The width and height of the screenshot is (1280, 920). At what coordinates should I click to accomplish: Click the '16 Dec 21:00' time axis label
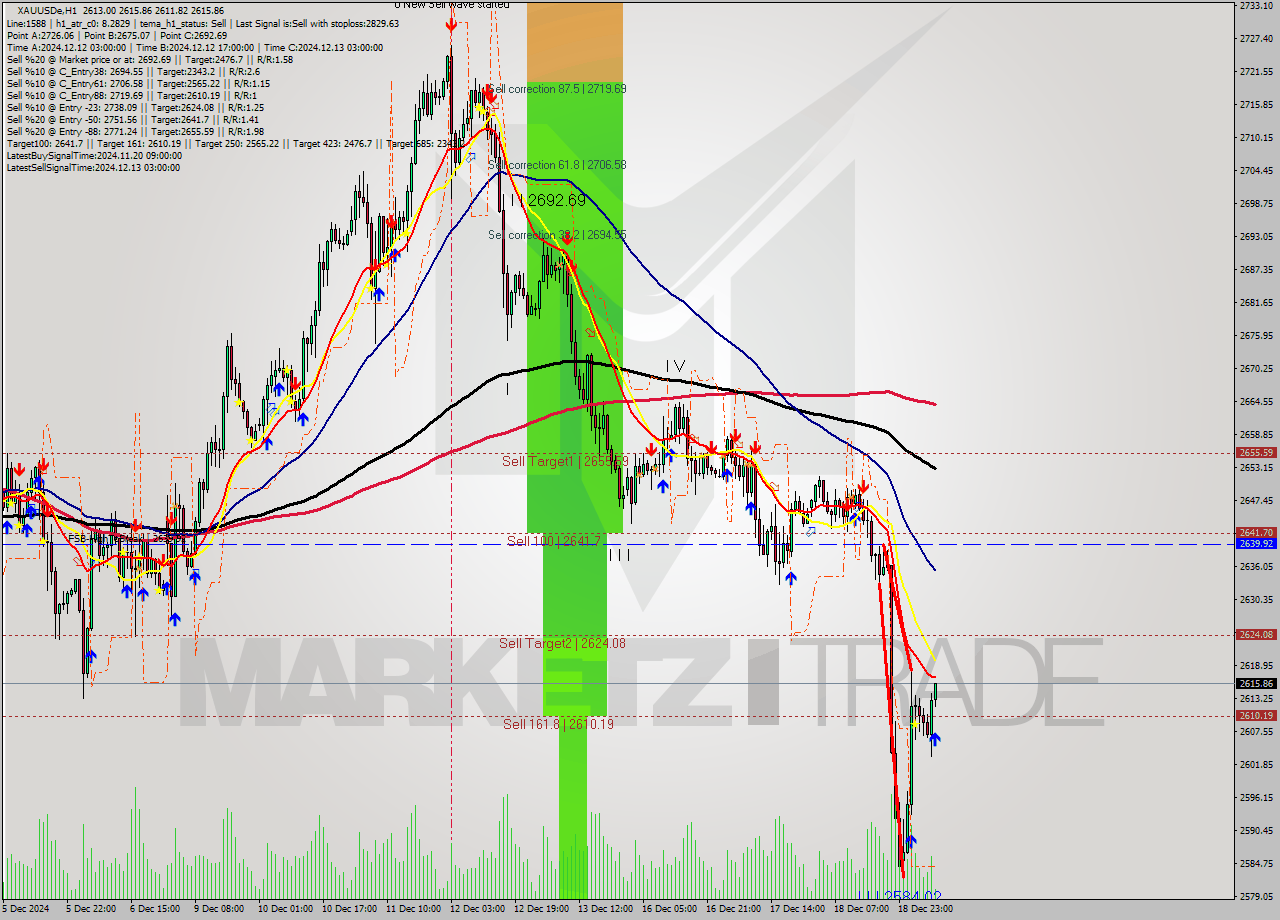[x=732, y=909]
